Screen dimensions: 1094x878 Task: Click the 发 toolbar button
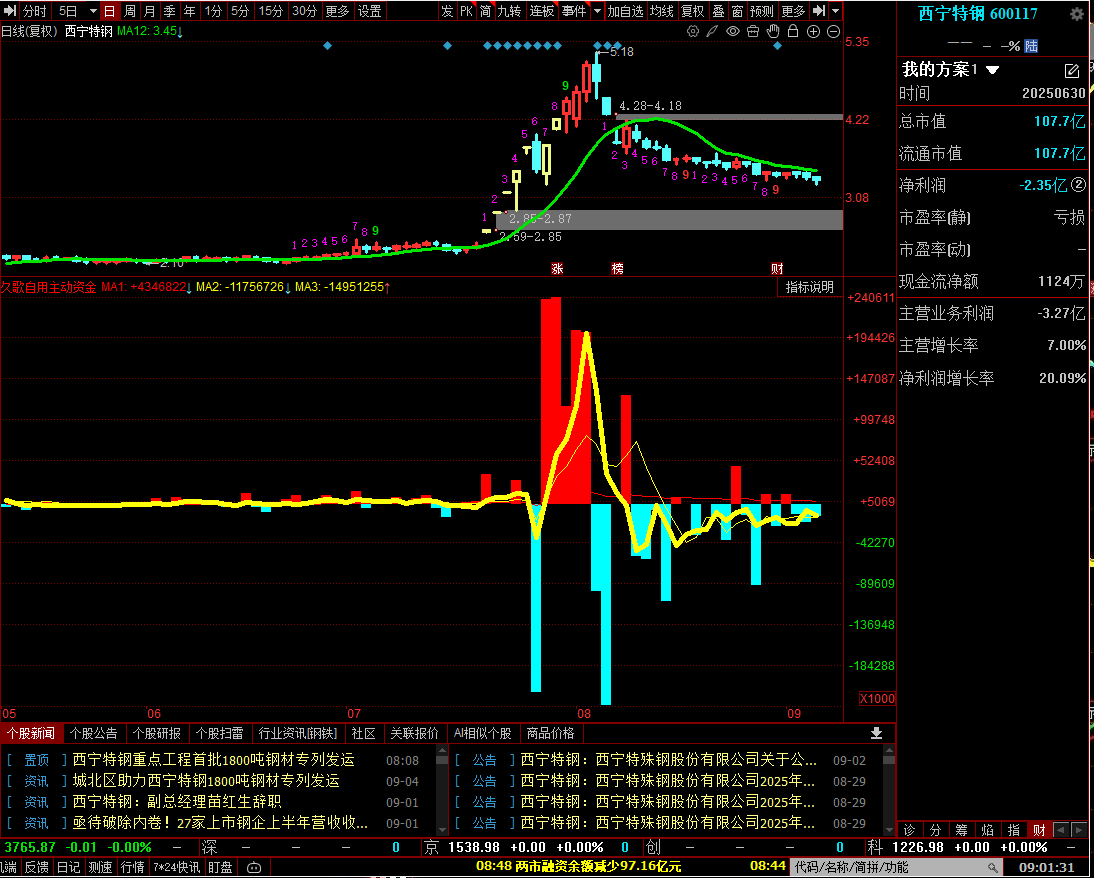(x=447, y=11)
